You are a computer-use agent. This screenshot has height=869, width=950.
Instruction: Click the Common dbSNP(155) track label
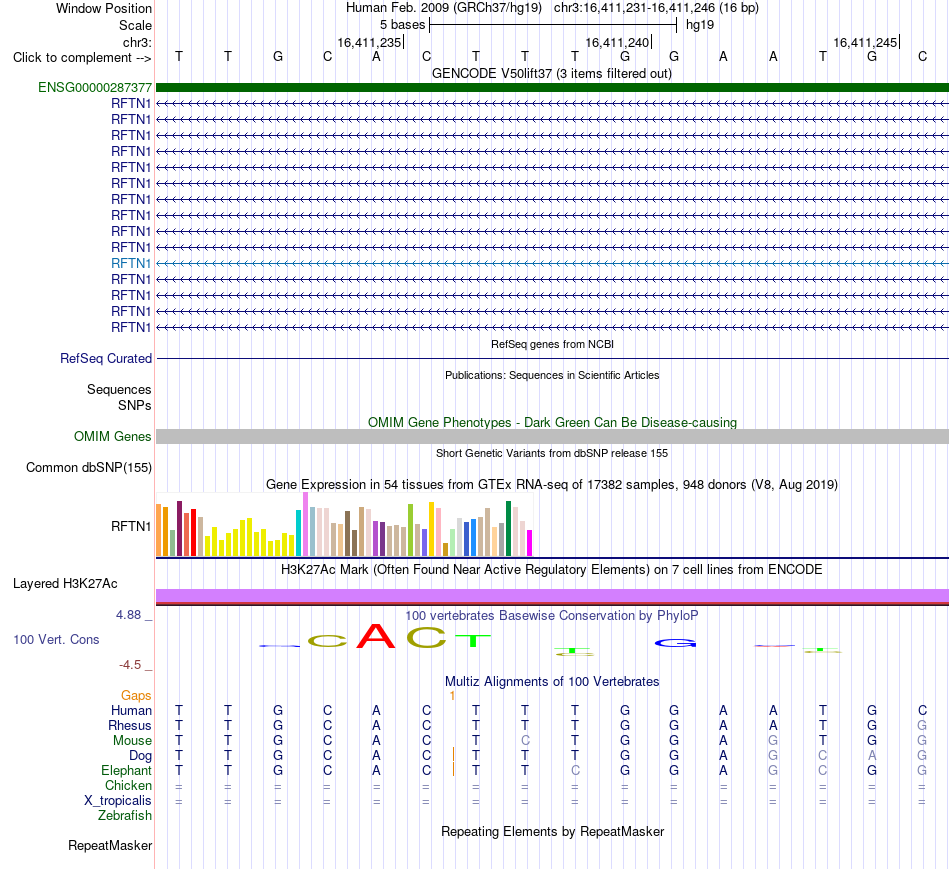89,467
